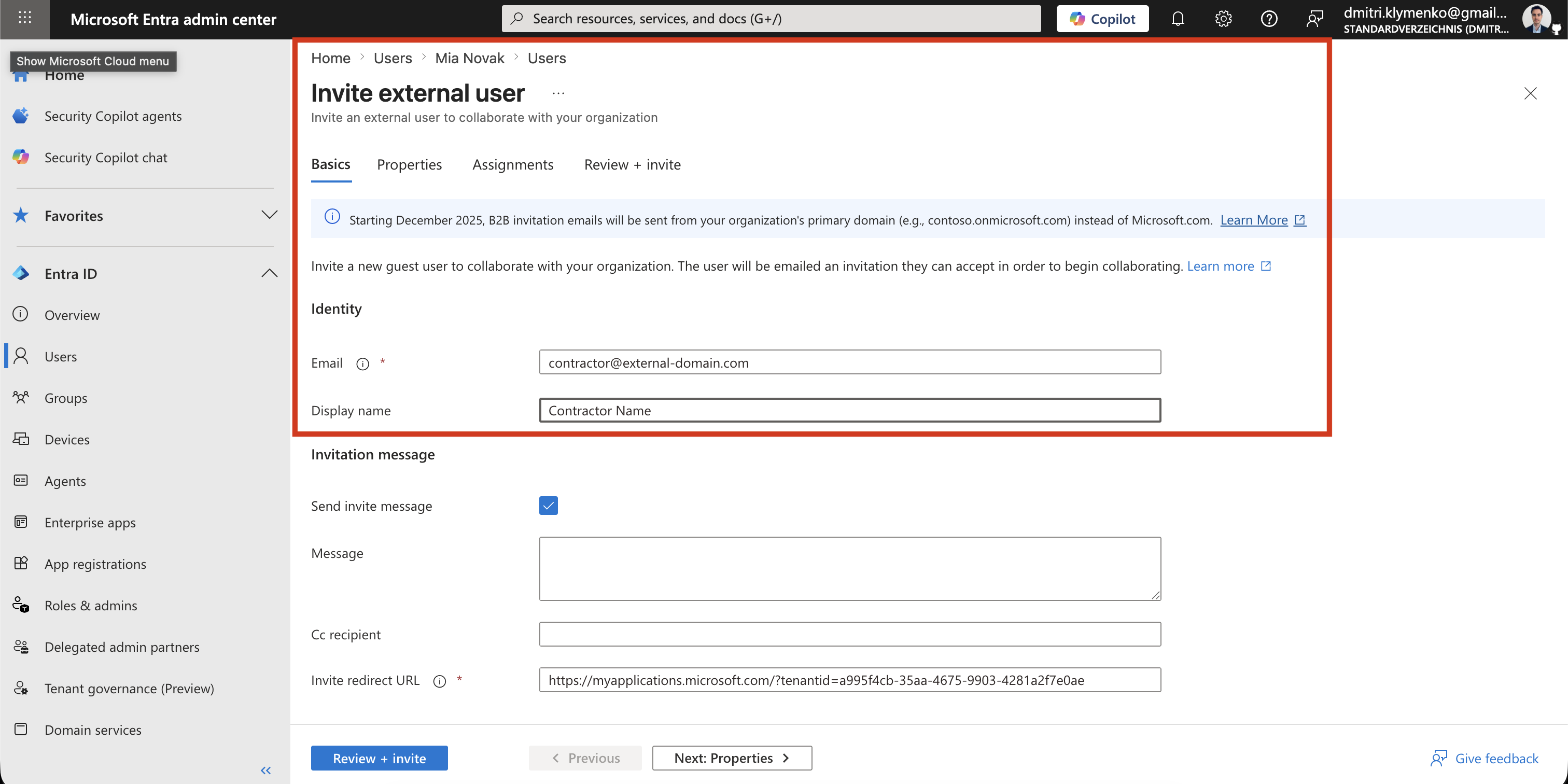This screenshot has width=1568, height=784.
Task: Switch to the Review + invite tab
Action: pyautogui.click(x=633, y=164)
